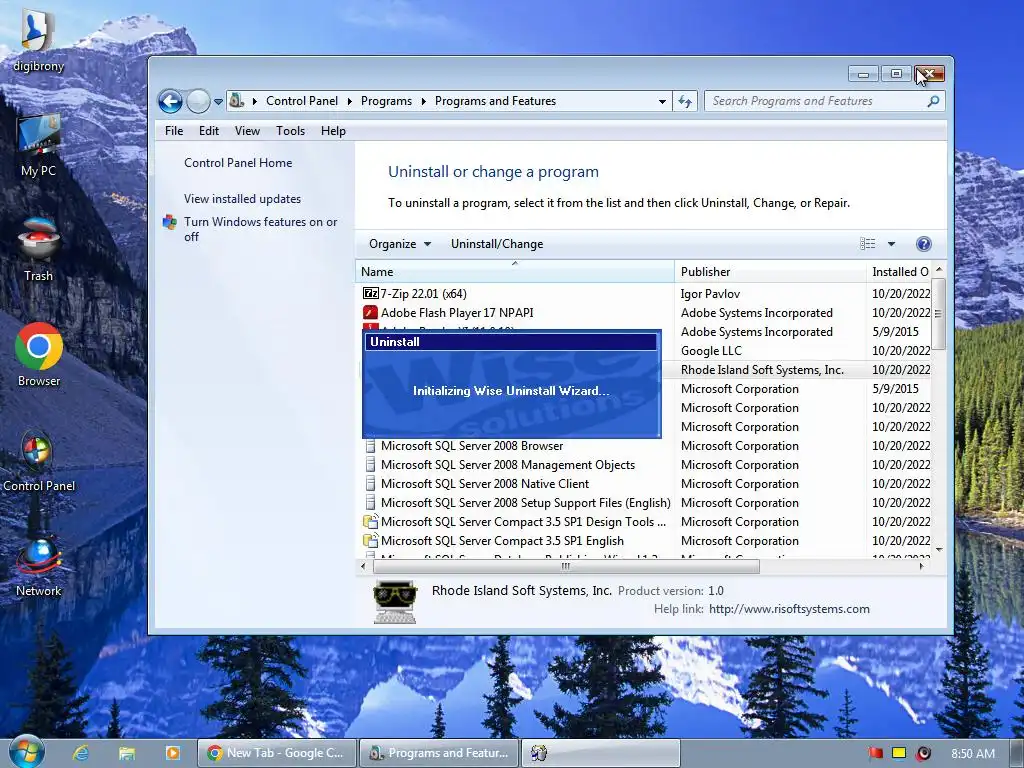This screenshot has height=768, width=1024.
Task: Open the Tools menu
Action: point(290,131)
